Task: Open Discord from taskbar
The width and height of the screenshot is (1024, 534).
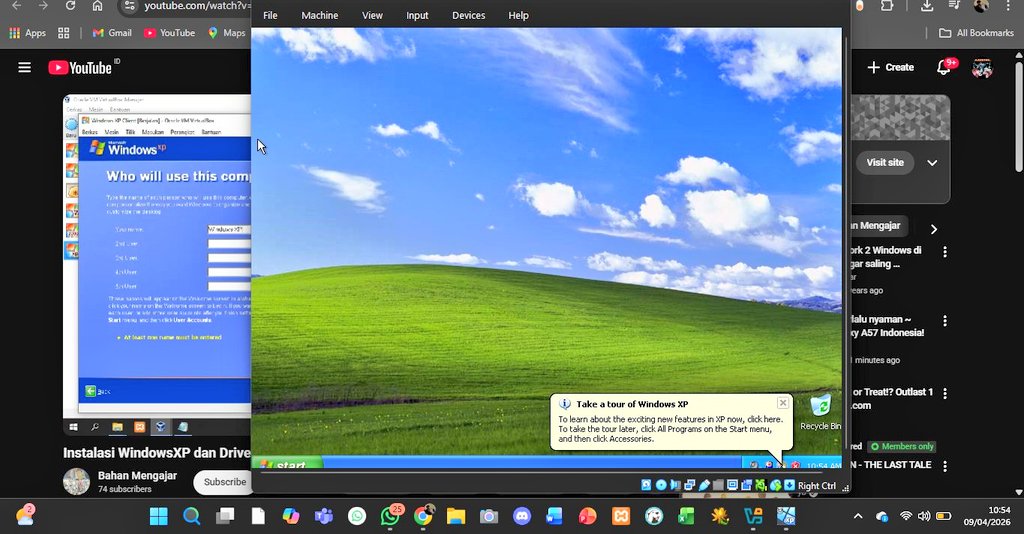Action: coord(522,516)
